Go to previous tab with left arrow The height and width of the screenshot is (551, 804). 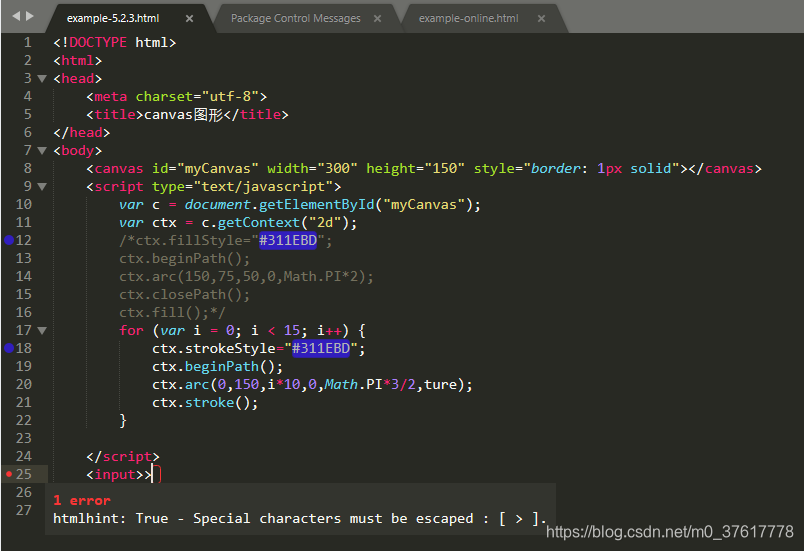(16, 16)
